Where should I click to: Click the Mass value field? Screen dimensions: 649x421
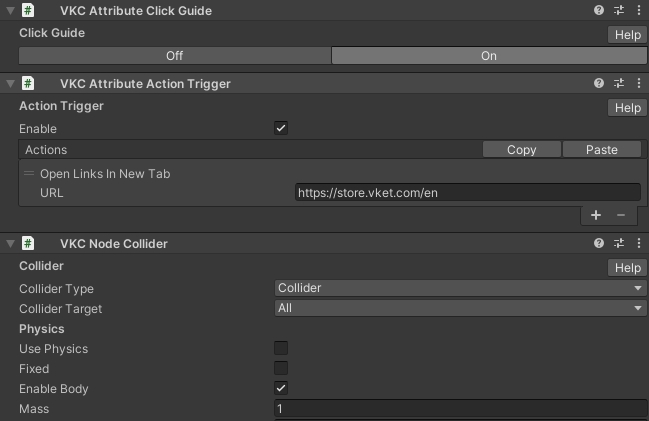coord(460,409)
